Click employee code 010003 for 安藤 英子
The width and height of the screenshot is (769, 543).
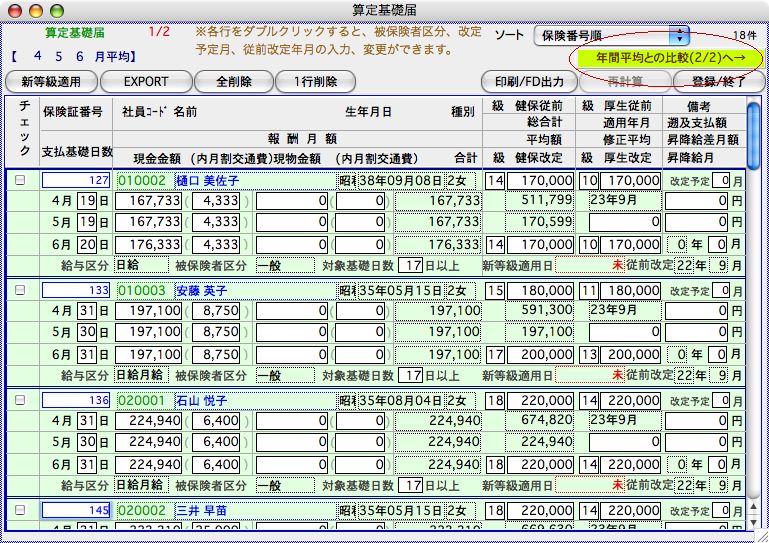(x=143, y=290)
